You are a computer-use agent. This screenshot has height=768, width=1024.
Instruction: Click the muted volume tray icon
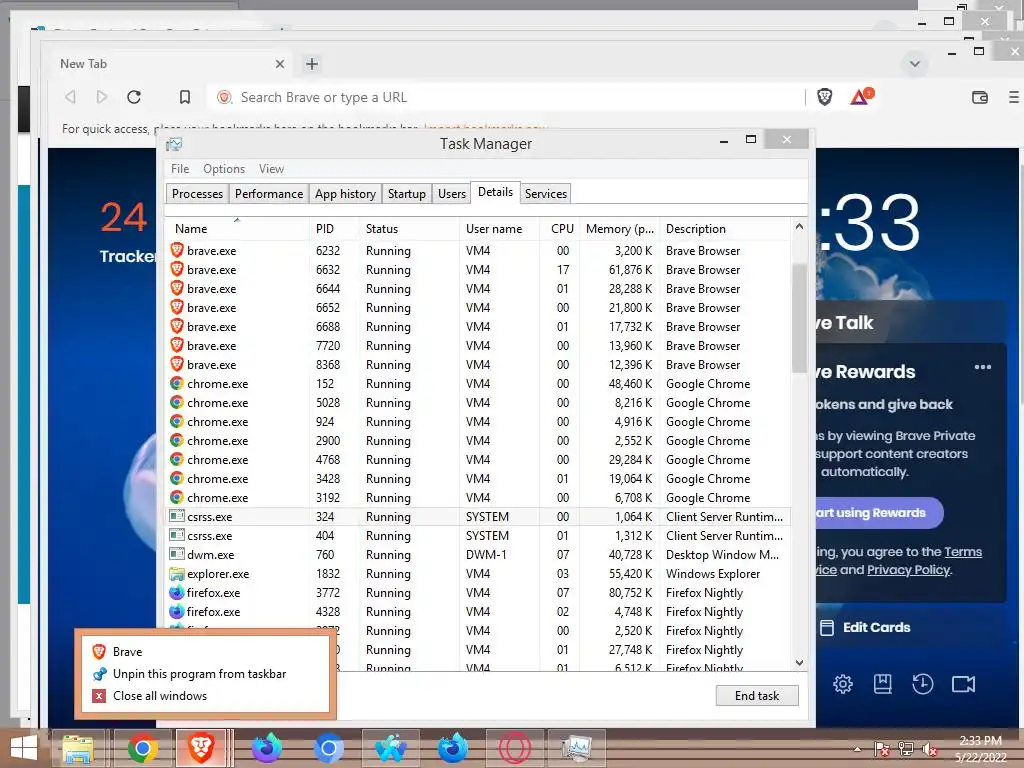pyautogui.click(x=929, y=749)
